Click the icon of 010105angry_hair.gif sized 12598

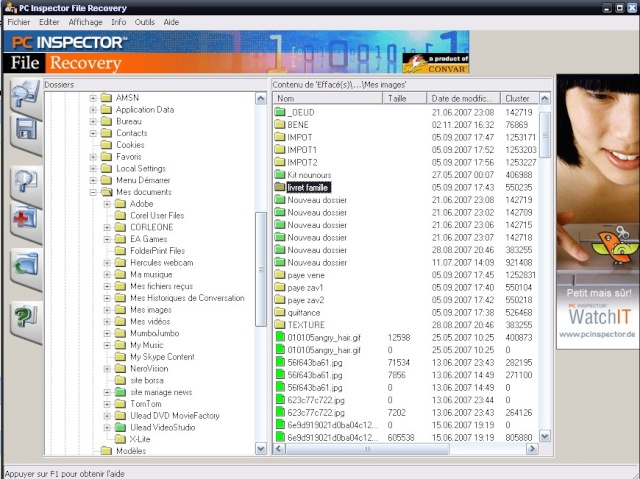pyautogui.click(x=280, y=337)
